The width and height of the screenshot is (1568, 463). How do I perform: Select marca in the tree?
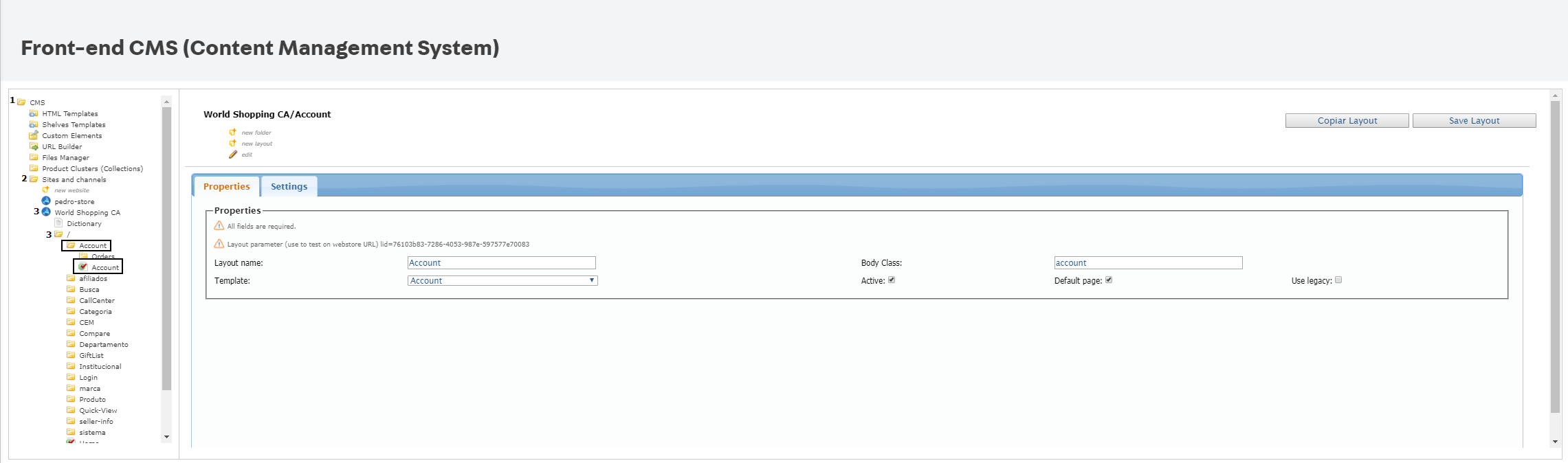click(90, 388)
